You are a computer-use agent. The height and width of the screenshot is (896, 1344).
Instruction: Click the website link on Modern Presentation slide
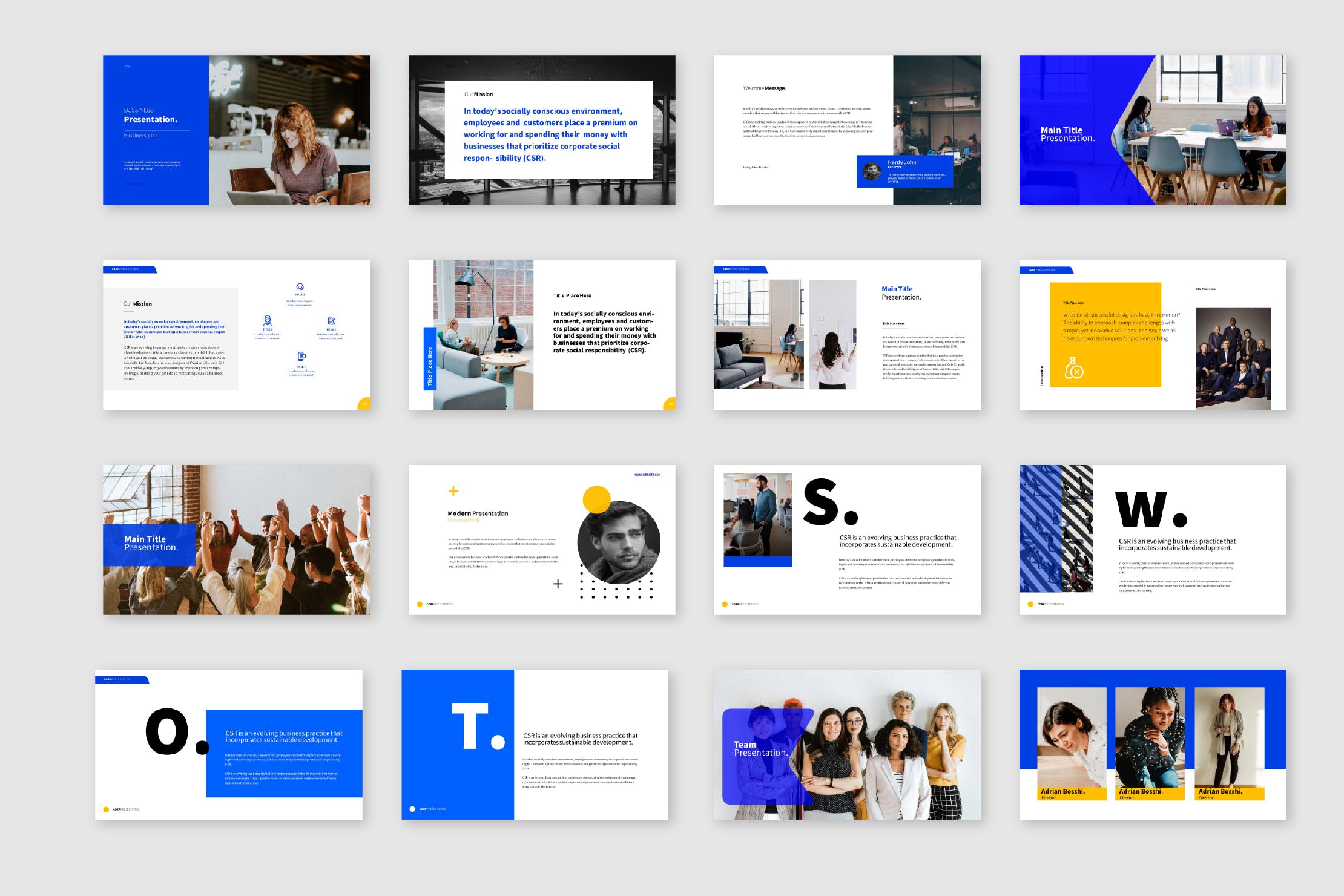coord(647,475)
